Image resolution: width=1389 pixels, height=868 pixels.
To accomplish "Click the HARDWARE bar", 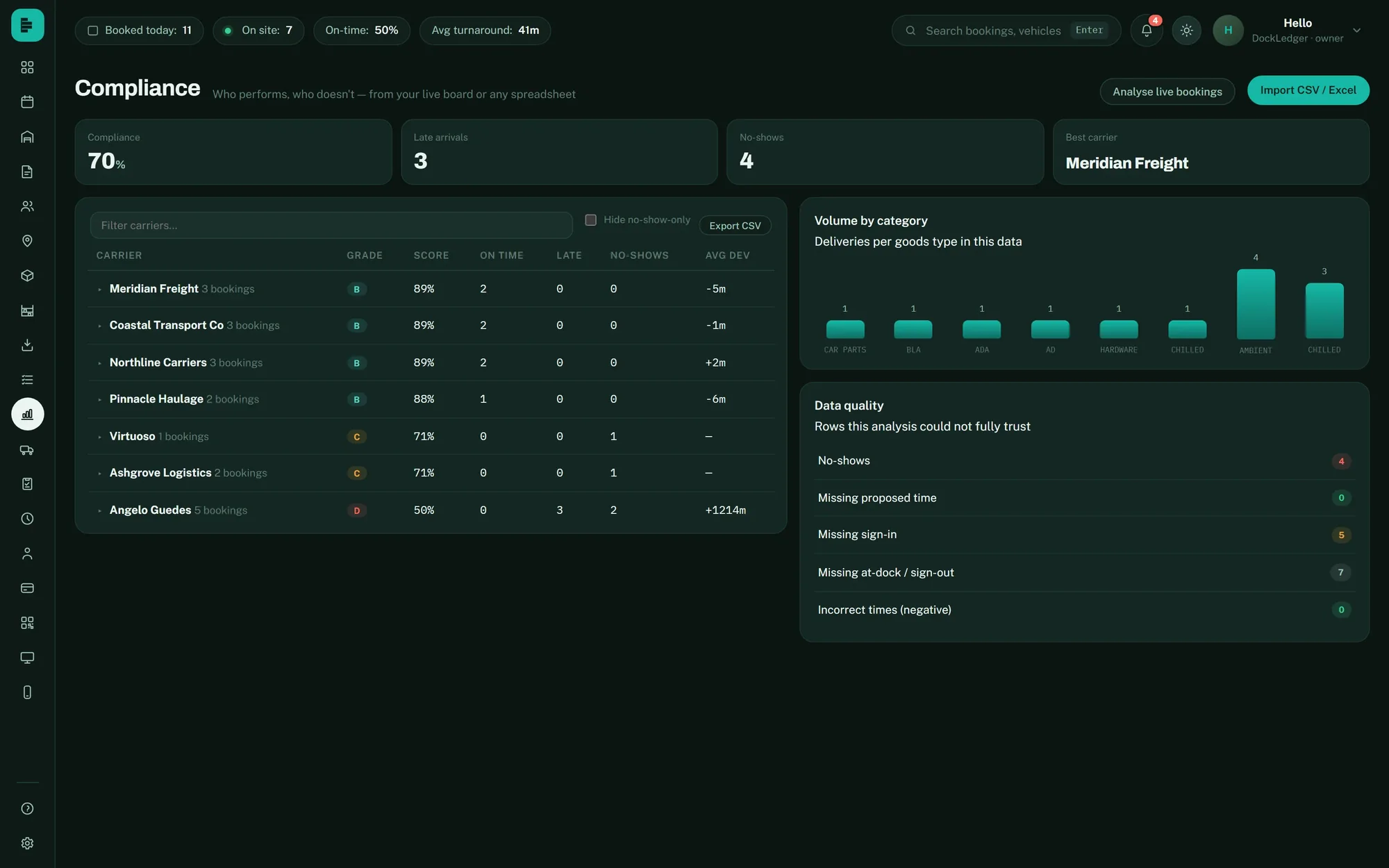I will click(x=1119, y=330).
